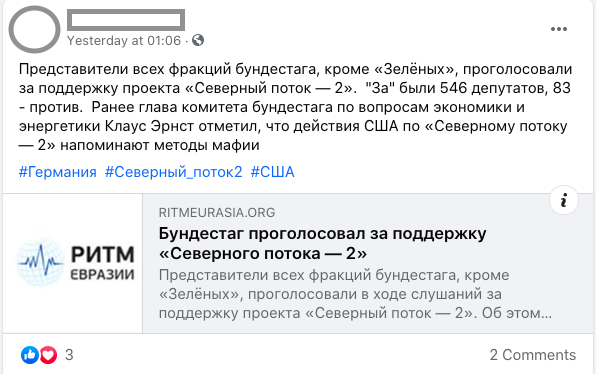Follow the #США hashtag
This screenshot has width=596, height=374.
273,172
